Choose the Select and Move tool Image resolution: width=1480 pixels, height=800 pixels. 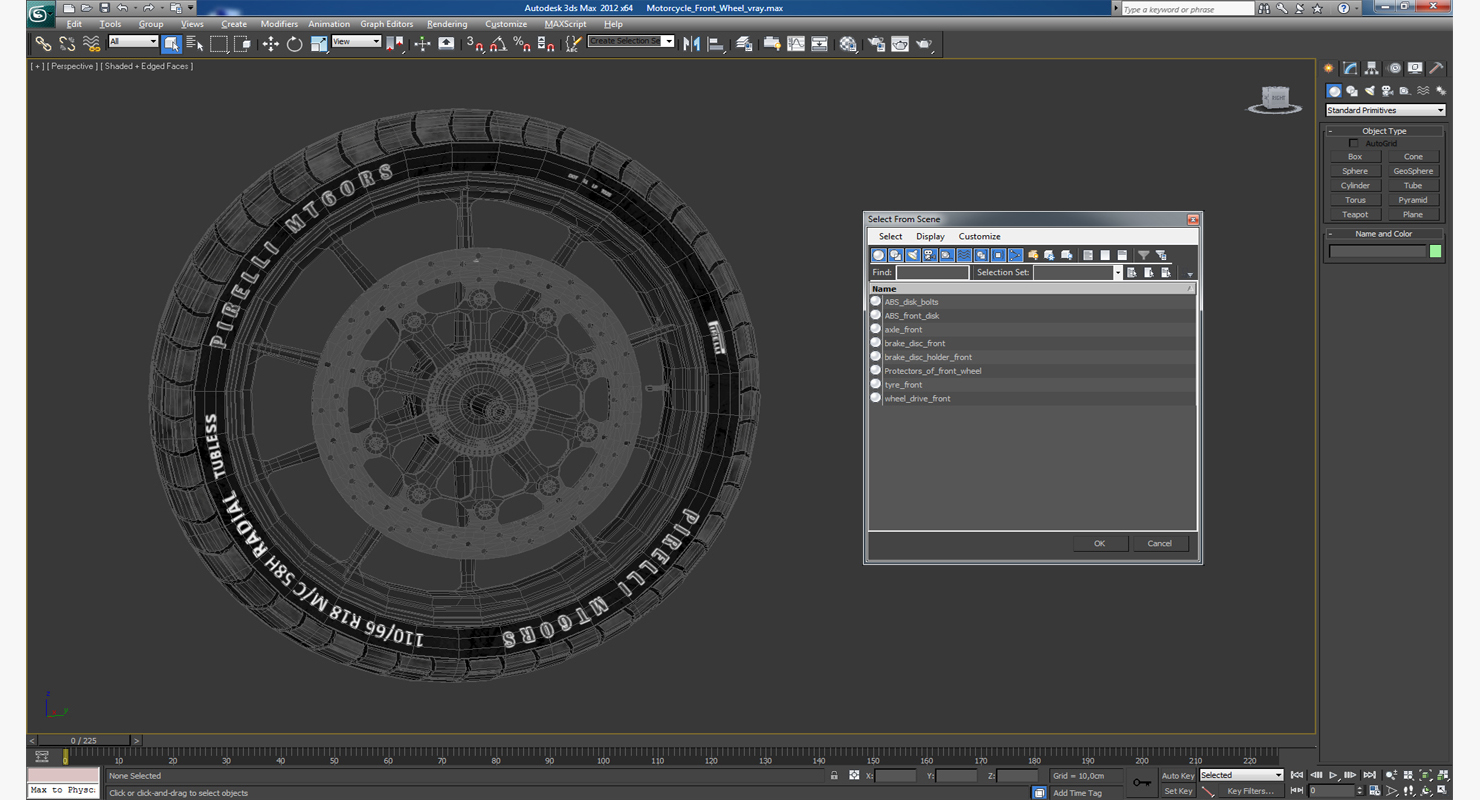(270, 44)
